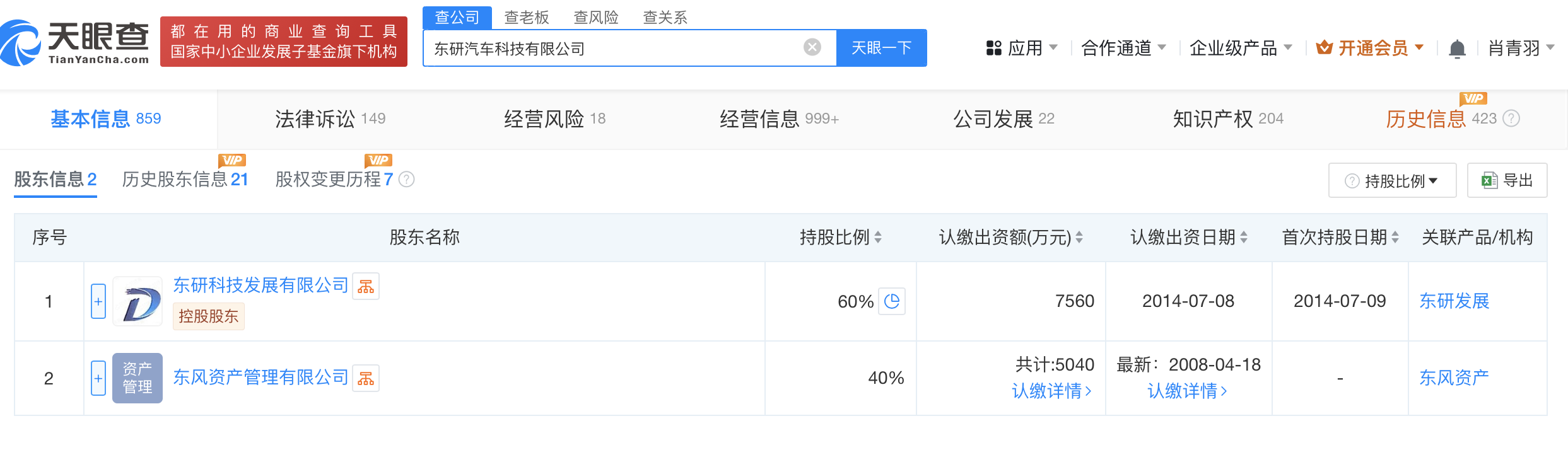Click the company search input field
Image resolution: width=1568 pixels, height=450 pixels.
click(x=612, y=49)
